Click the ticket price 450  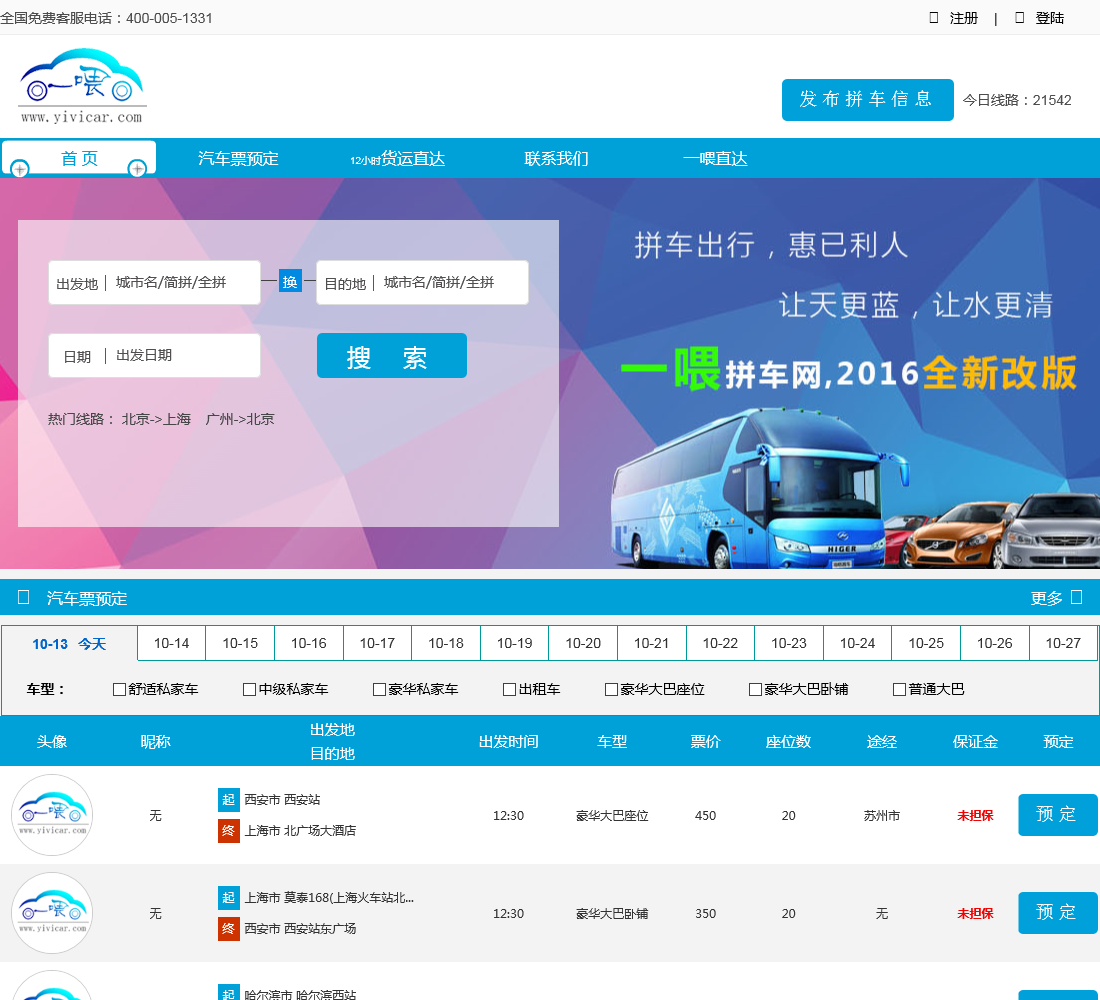click(705, 815)
